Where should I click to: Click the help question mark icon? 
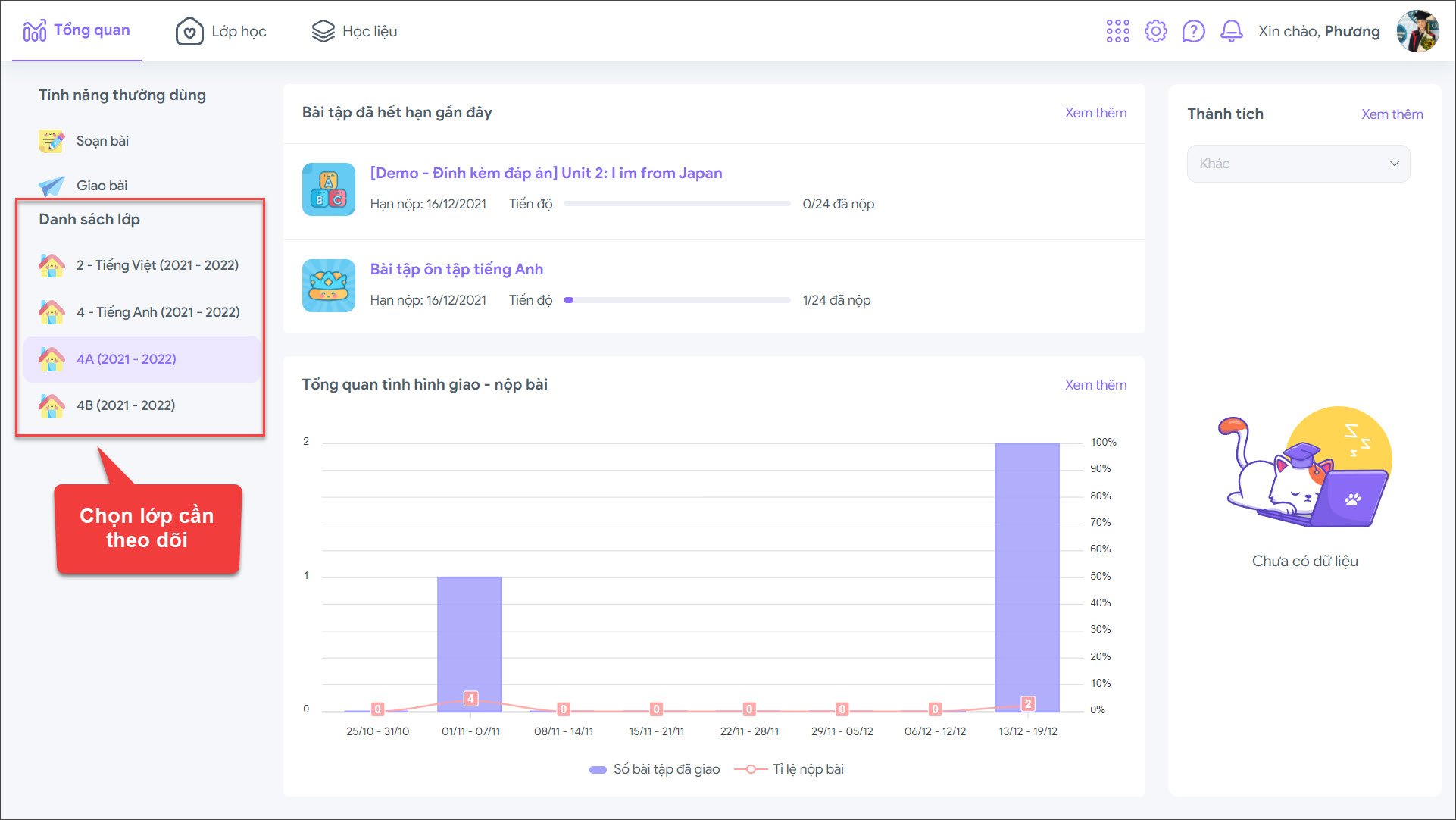(x=1193, y=31)
